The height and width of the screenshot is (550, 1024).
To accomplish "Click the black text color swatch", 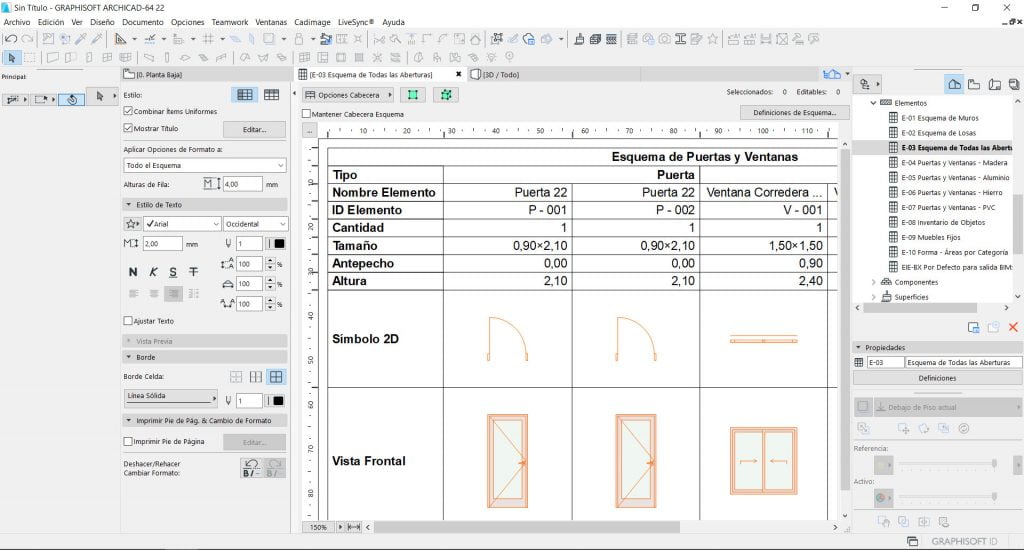I will tap(279, 243).
